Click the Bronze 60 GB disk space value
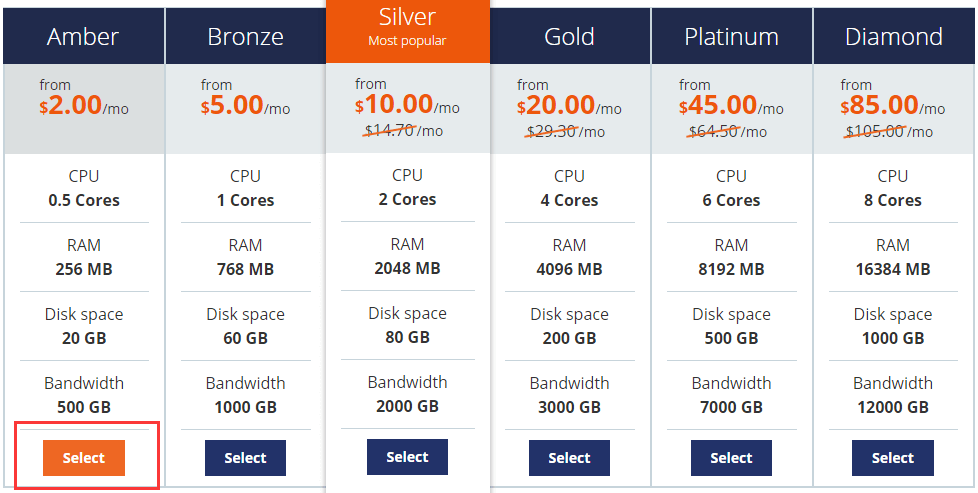 [245, 338]
